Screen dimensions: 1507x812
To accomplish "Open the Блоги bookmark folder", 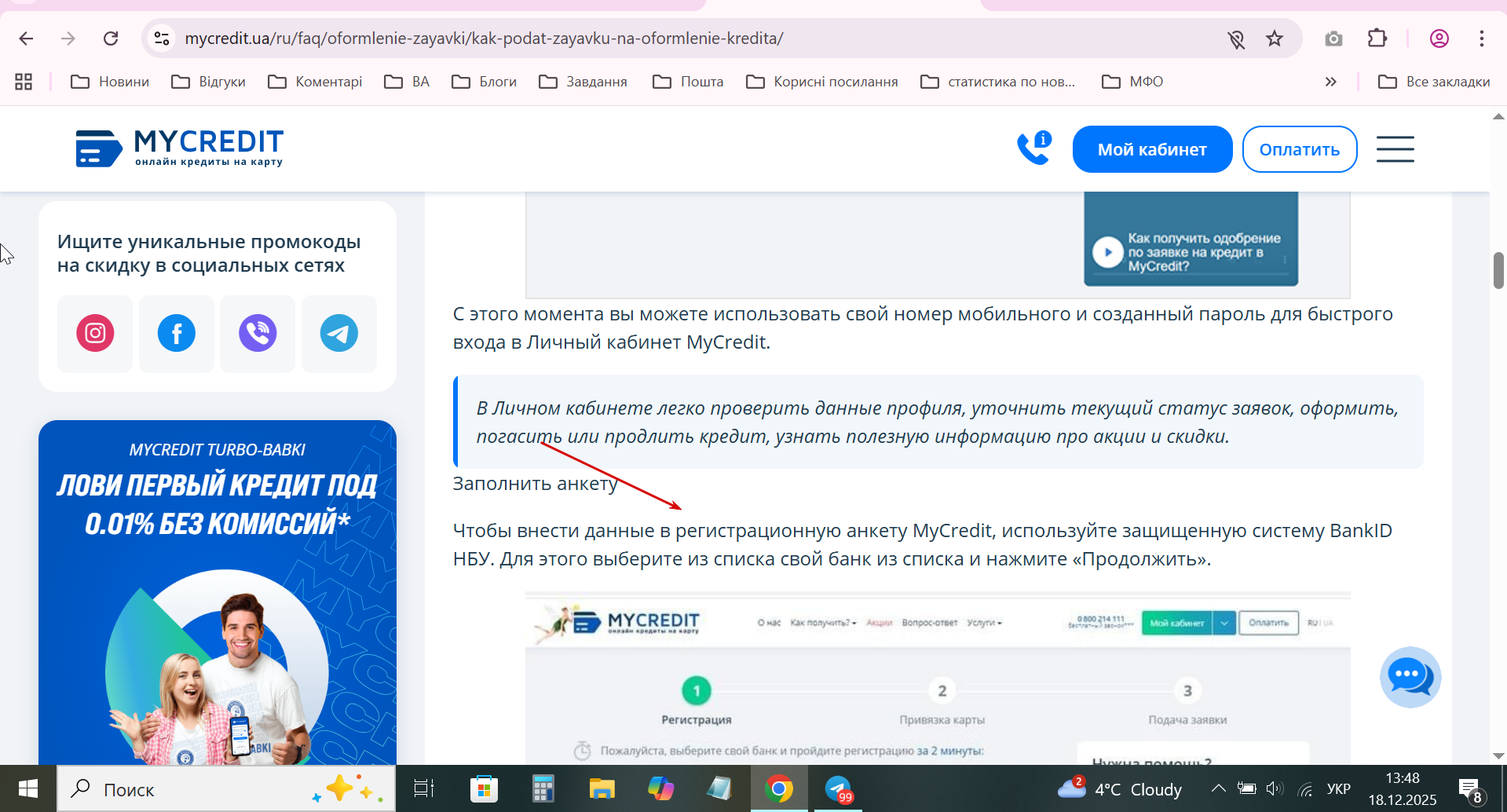I will 485,82.
